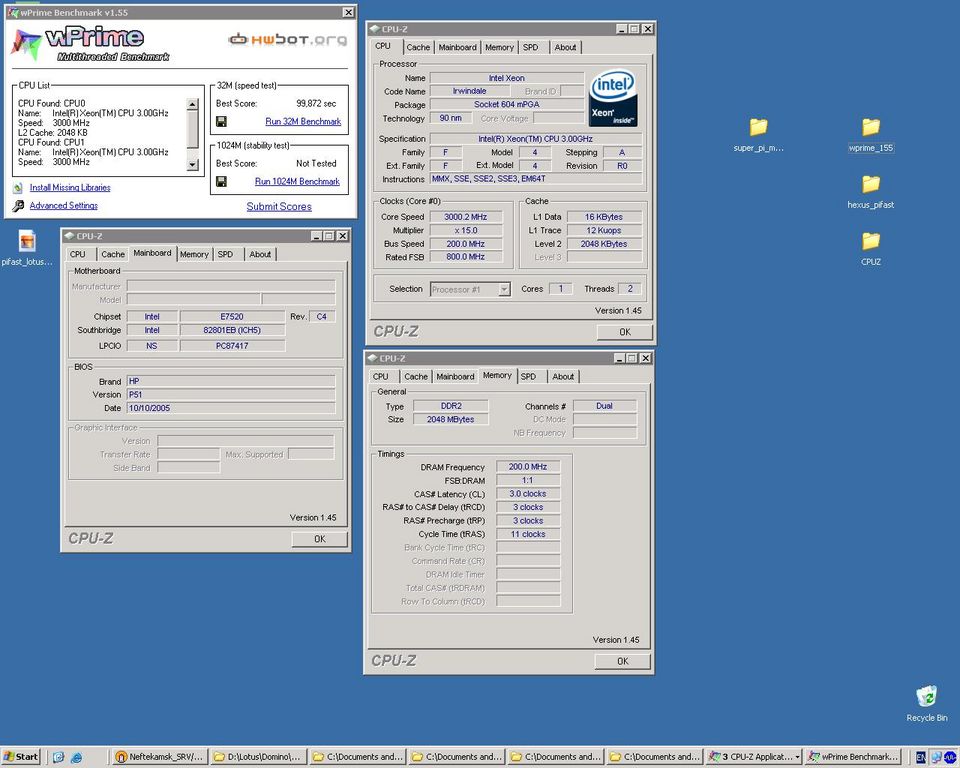Image resolution: width=960 pixels, height=768 pixels.
Task: Click the wrench icon beside Advanced Settings
Action: (x=18, y=206)
